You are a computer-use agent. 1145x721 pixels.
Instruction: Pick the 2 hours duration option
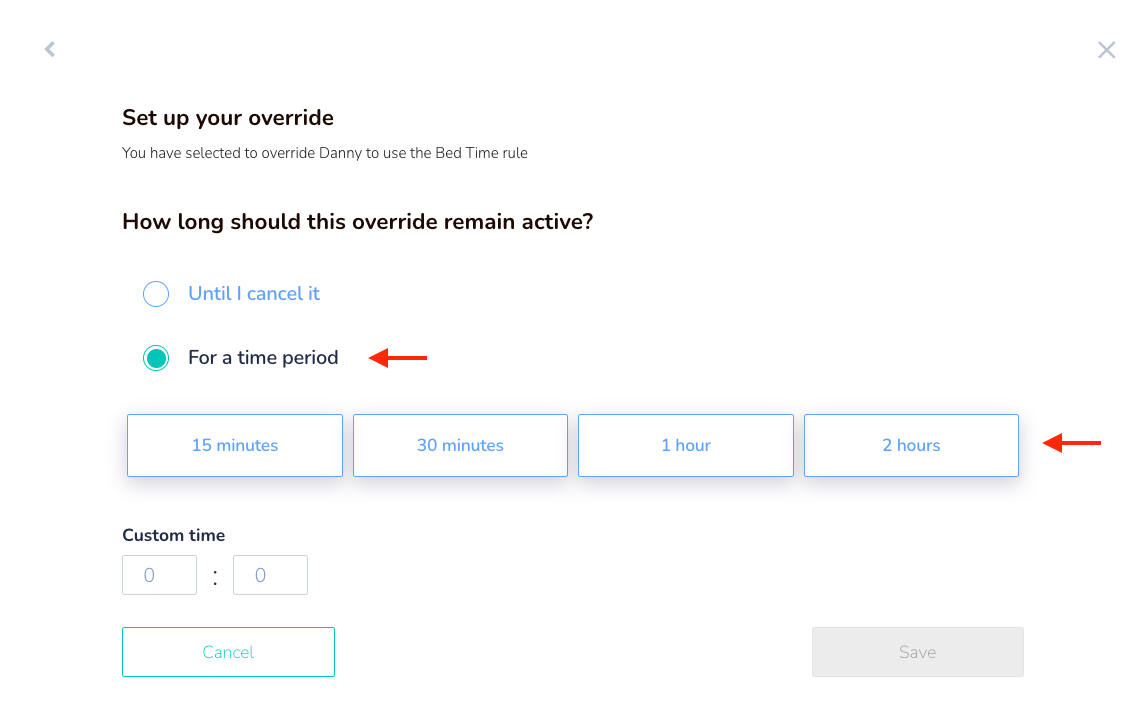point(911,446)
